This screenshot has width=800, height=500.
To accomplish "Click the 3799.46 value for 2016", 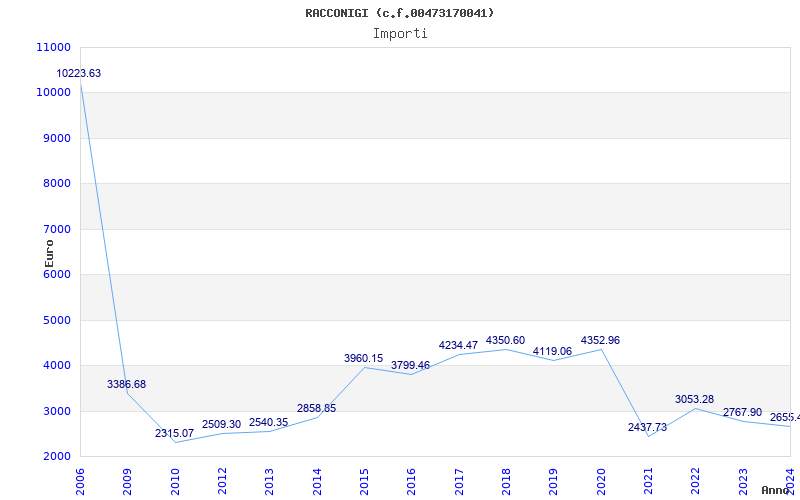I will 411,365.
